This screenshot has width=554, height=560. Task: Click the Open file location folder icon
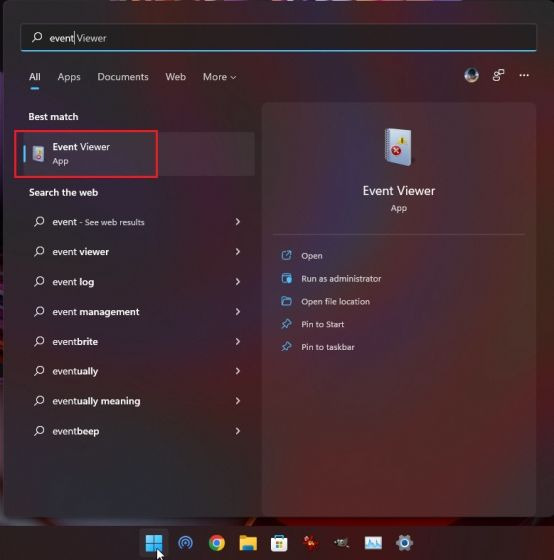[286, 301]
